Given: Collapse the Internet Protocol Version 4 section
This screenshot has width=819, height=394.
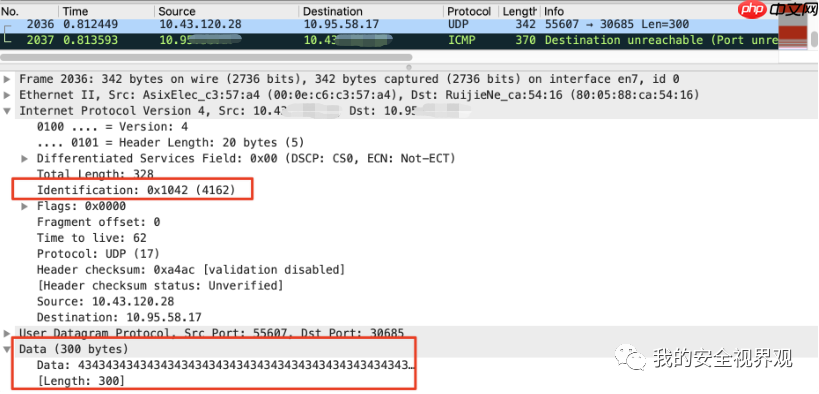Looking at the screenshot, I should point(7,111).
